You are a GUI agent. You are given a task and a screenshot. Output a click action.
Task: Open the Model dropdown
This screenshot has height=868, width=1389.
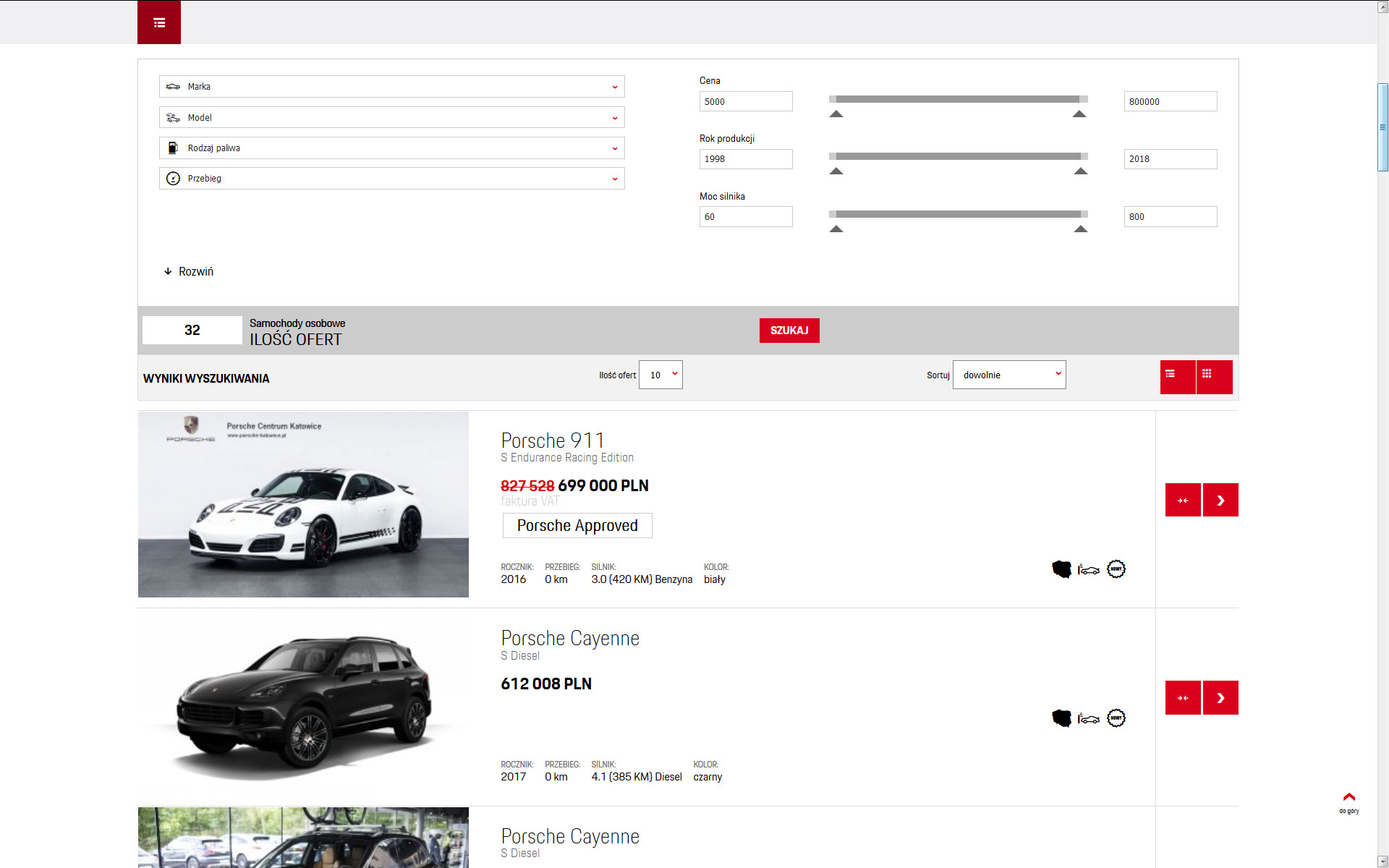[391, 117]
